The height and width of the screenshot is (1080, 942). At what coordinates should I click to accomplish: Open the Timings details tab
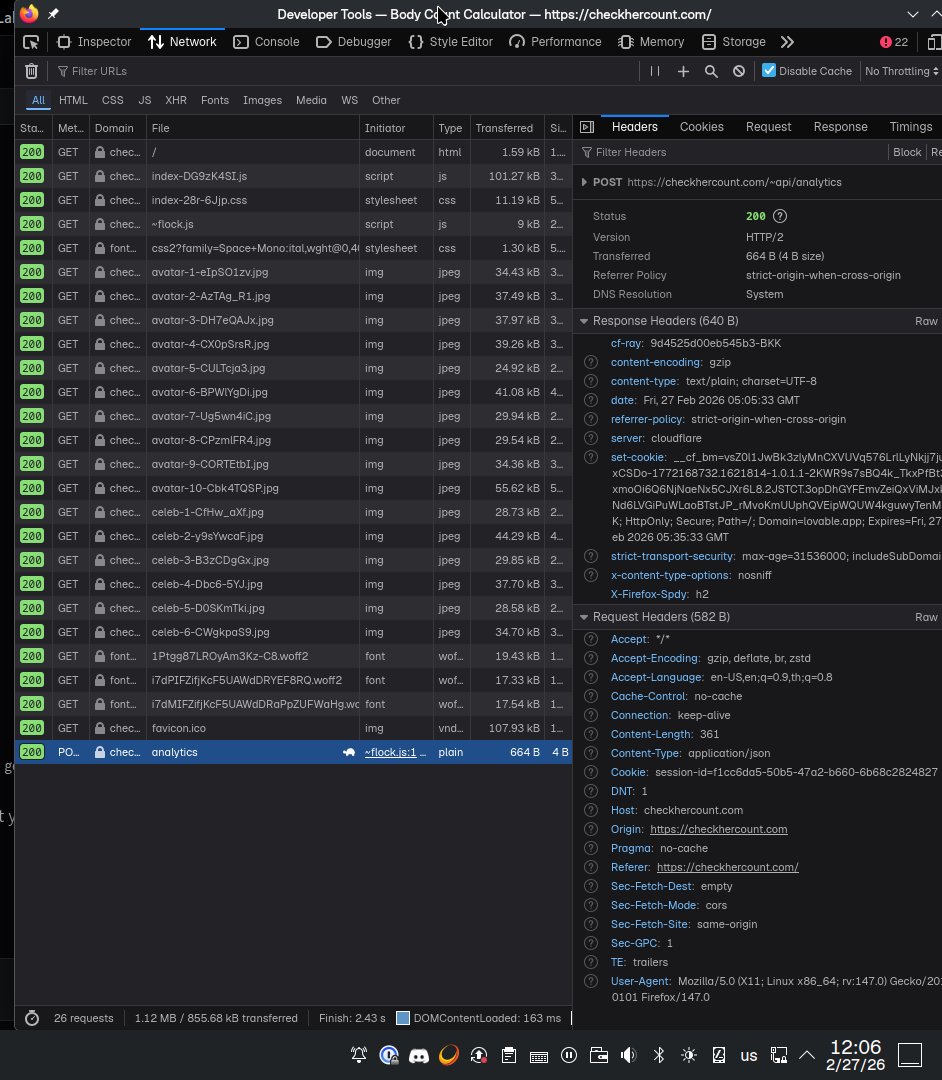coord(910,127)
